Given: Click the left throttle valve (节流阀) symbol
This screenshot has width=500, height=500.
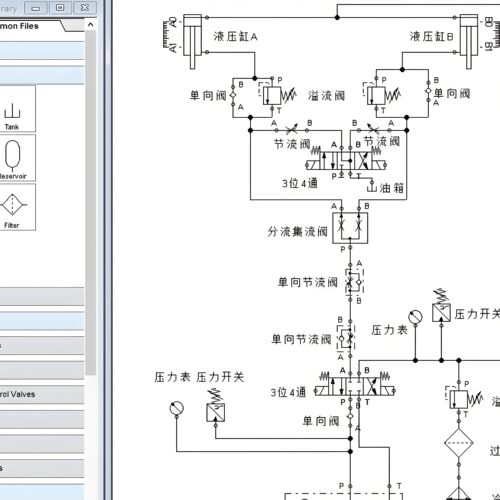Looking at the screenshot, I should point(292,129).
